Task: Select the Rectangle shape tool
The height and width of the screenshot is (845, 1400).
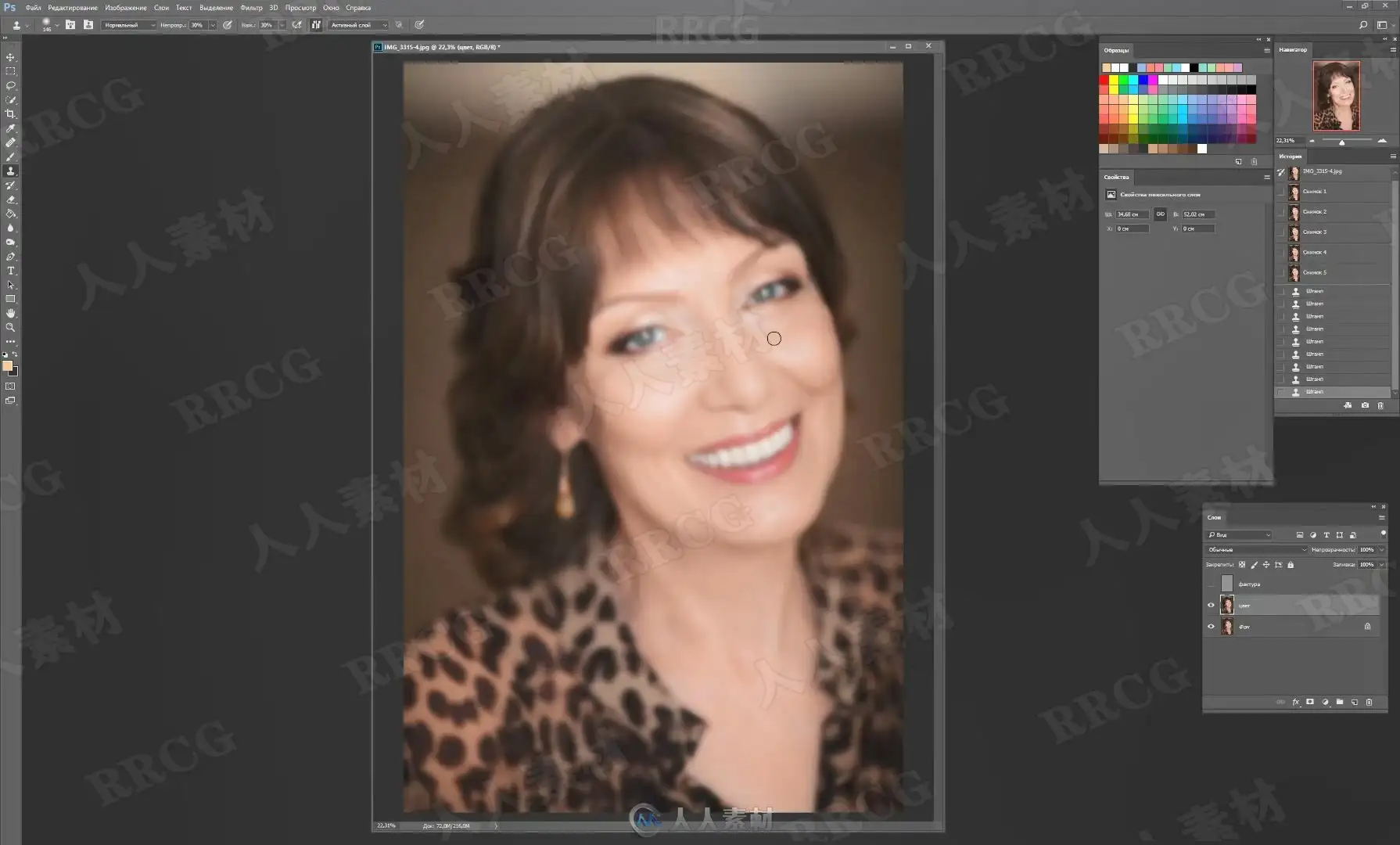Action: point(10,299)
